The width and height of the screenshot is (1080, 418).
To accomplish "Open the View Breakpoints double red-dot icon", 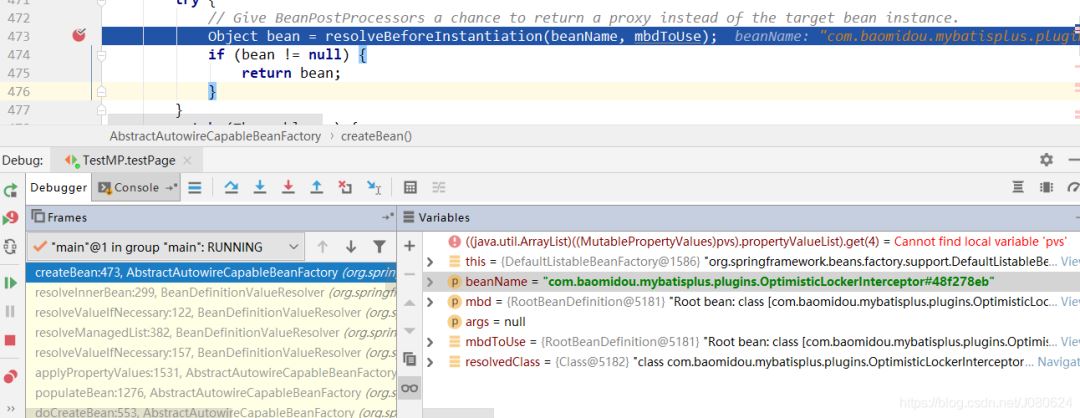I will point(11,376).
